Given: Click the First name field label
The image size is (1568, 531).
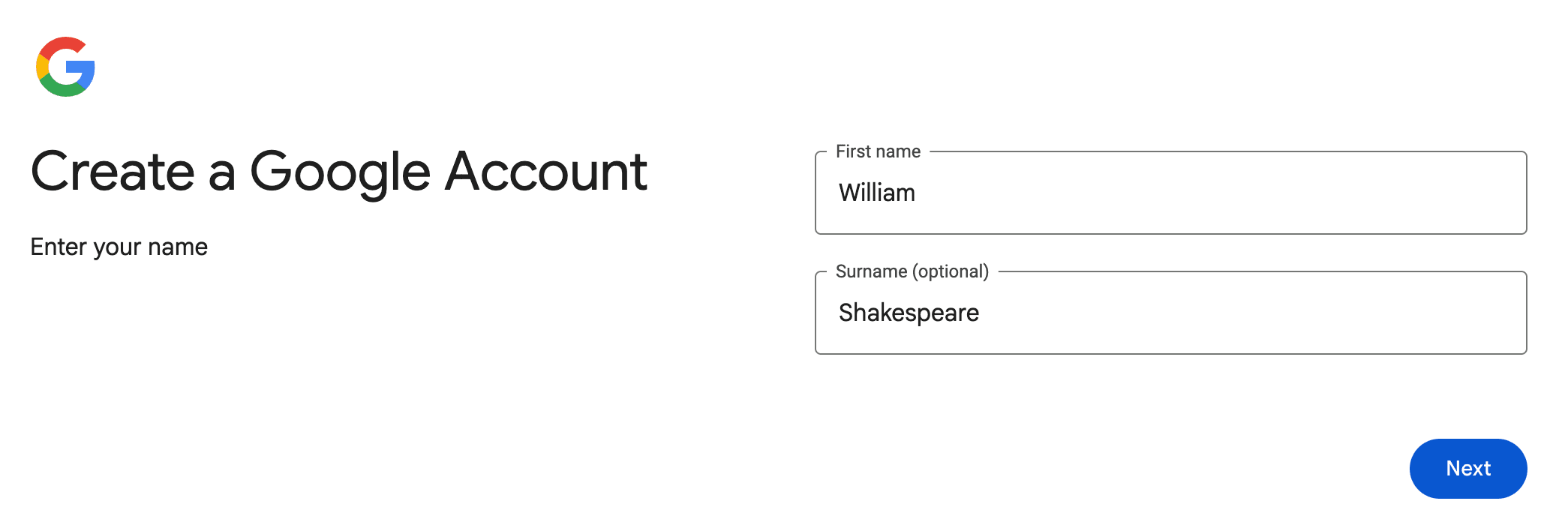Looking at the screenshot, I should [x=879, y=151].
